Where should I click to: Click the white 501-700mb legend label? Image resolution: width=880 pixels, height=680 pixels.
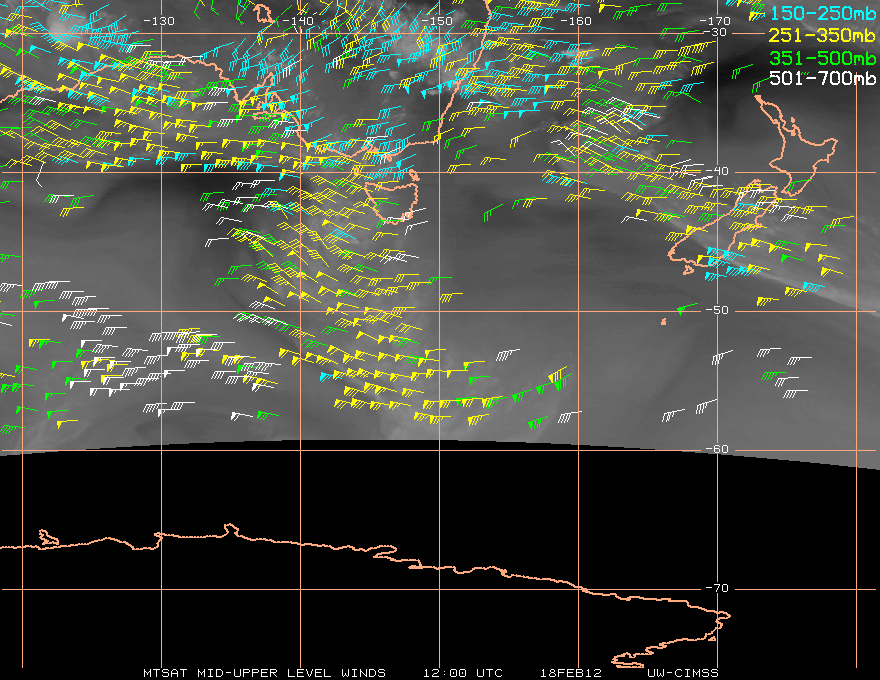[x=822, y=78]
